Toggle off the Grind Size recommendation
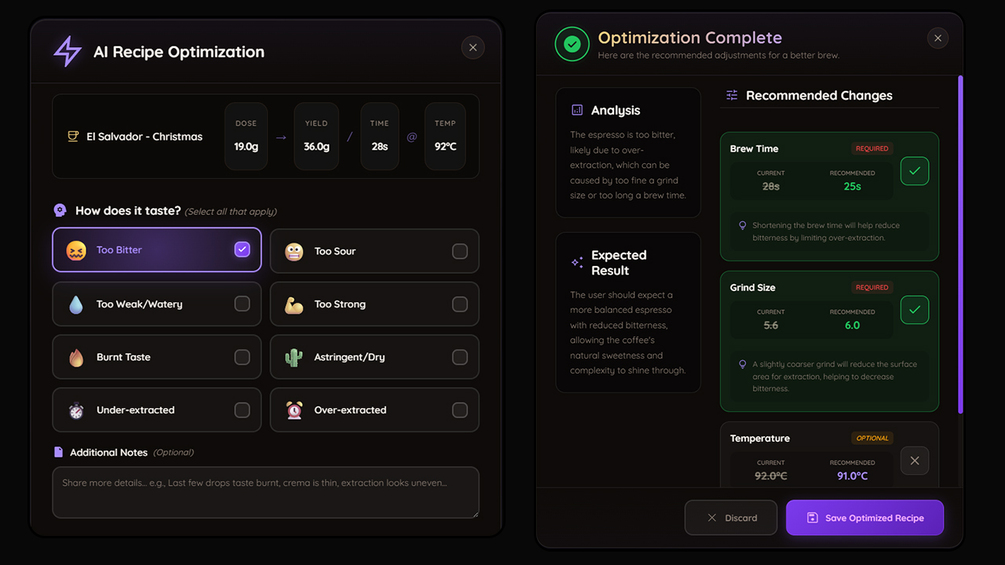 coord(914,310)
